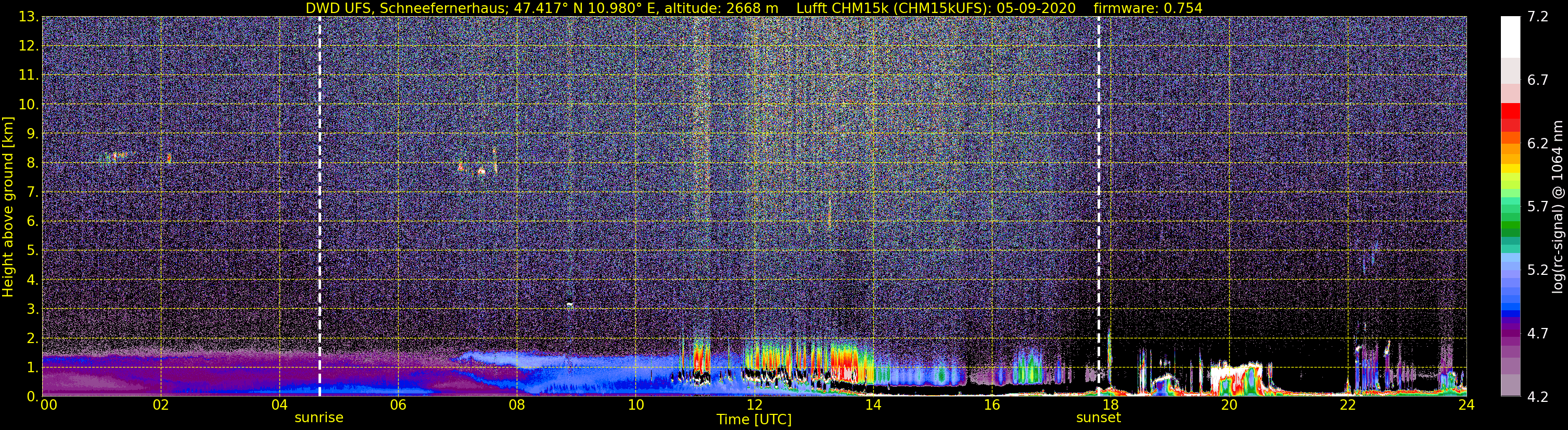Click the 'log(rc-signal) @ 1064 nm' colorbar label
Viewport: 1568px width, 430px height.
point(1558,207)
